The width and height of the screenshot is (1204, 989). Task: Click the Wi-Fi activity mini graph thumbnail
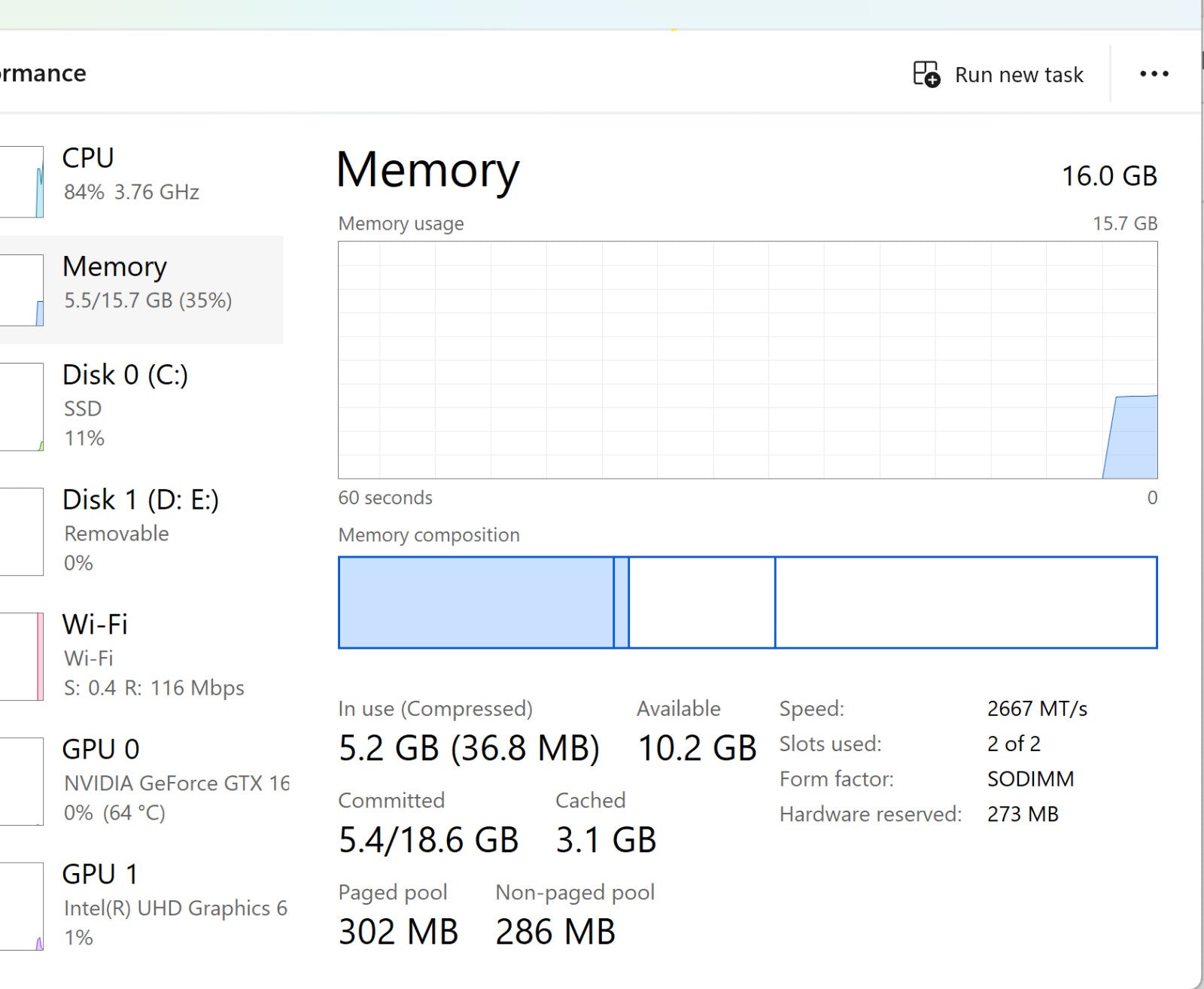tap(21, 656)
